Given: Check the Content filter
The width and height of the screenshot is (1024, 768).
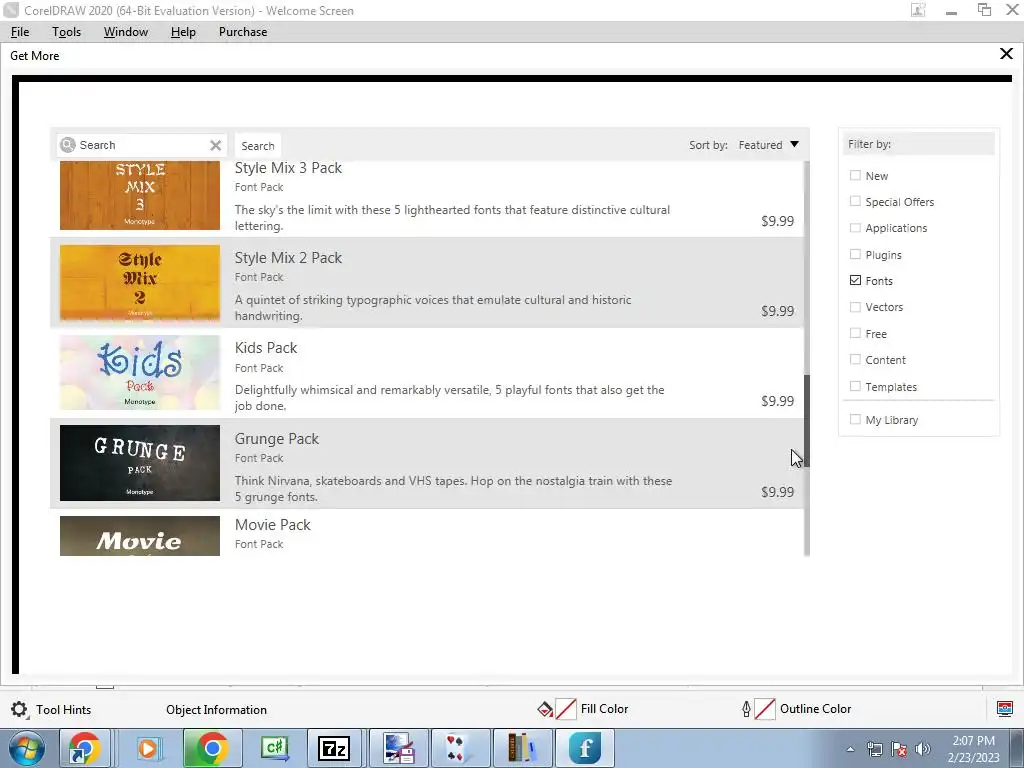Looking at the screenshot, I should 855,359.
